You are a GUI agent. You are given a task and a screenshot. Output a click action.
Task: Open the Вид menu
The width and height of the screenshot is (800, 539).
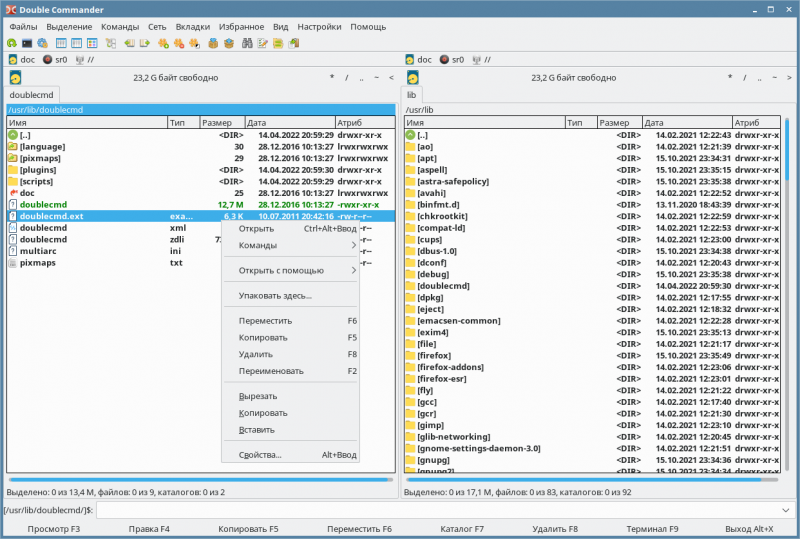[280, 27]
